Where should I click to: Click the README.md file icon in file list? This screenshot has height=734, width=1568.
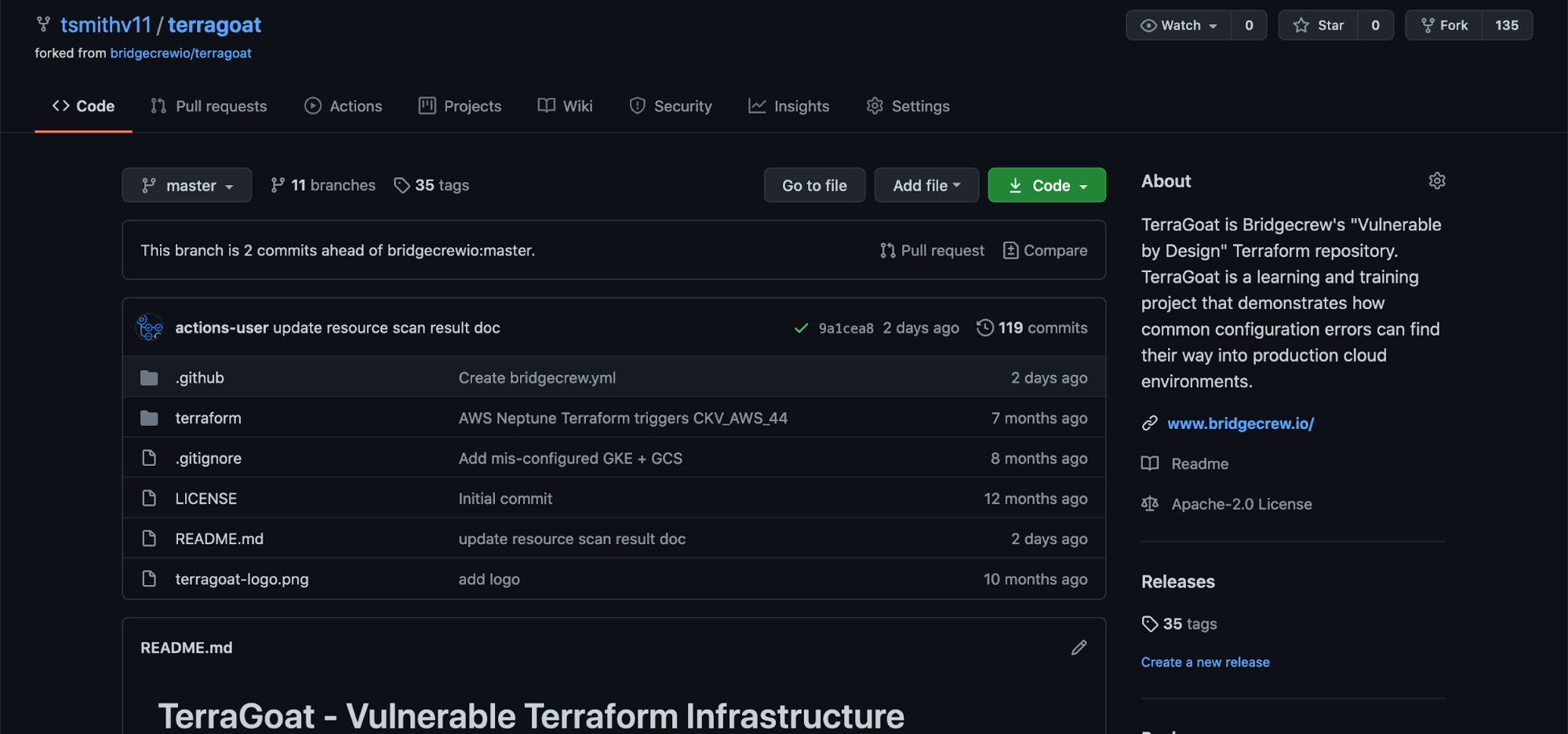tap(149, 539)
